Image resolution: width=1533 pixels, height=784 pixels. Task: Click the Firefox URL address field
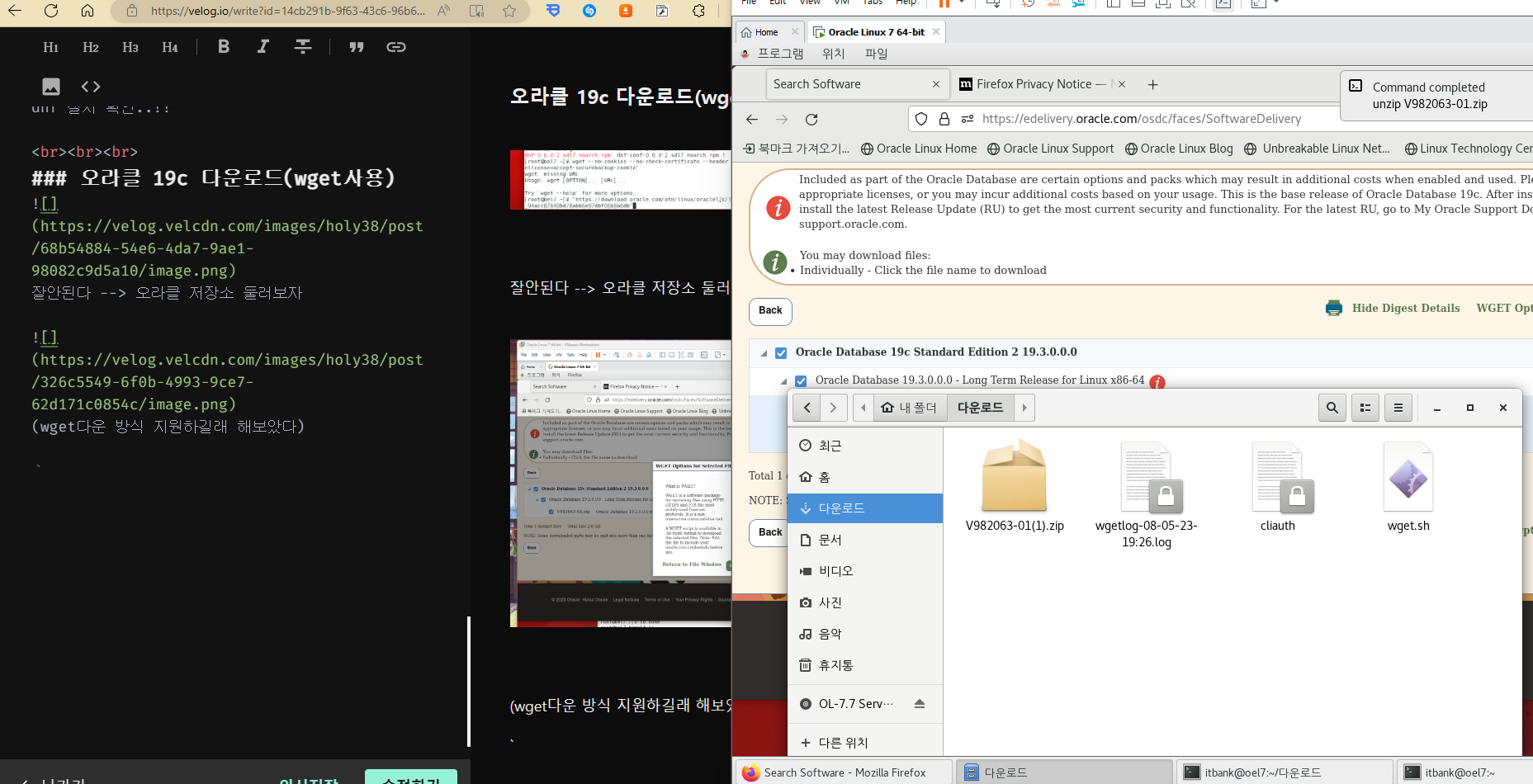point(1141,119)
